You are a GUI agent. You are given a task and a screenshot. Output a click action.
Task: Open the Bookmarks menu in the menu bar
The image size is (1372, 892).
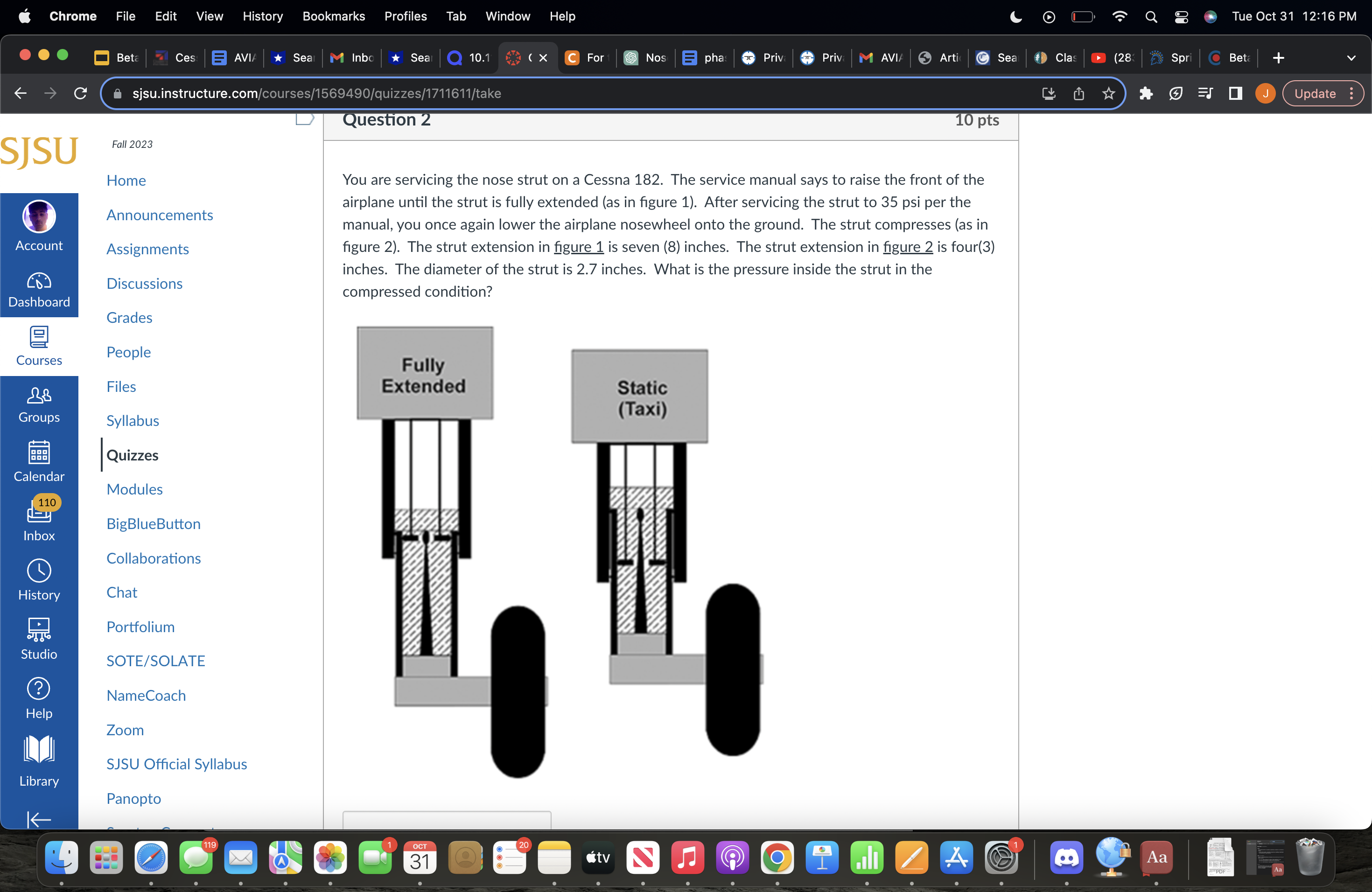(334, 16)
